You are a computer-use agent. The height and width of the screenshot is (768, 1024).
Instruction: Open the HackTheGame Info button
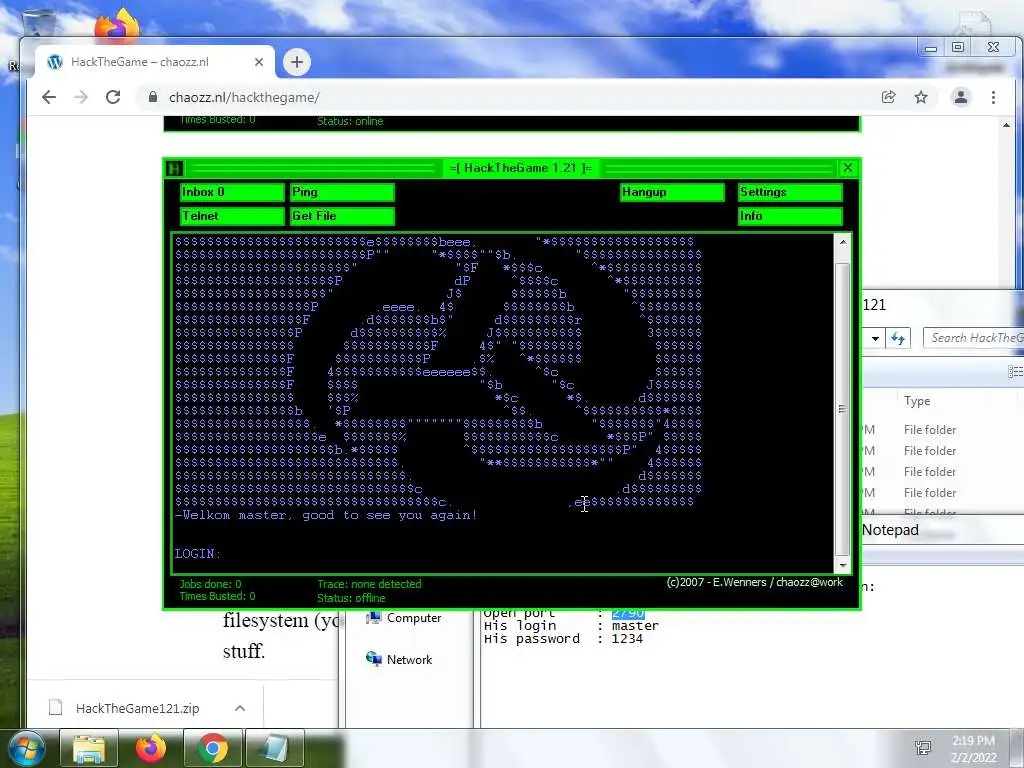(790, 216)
